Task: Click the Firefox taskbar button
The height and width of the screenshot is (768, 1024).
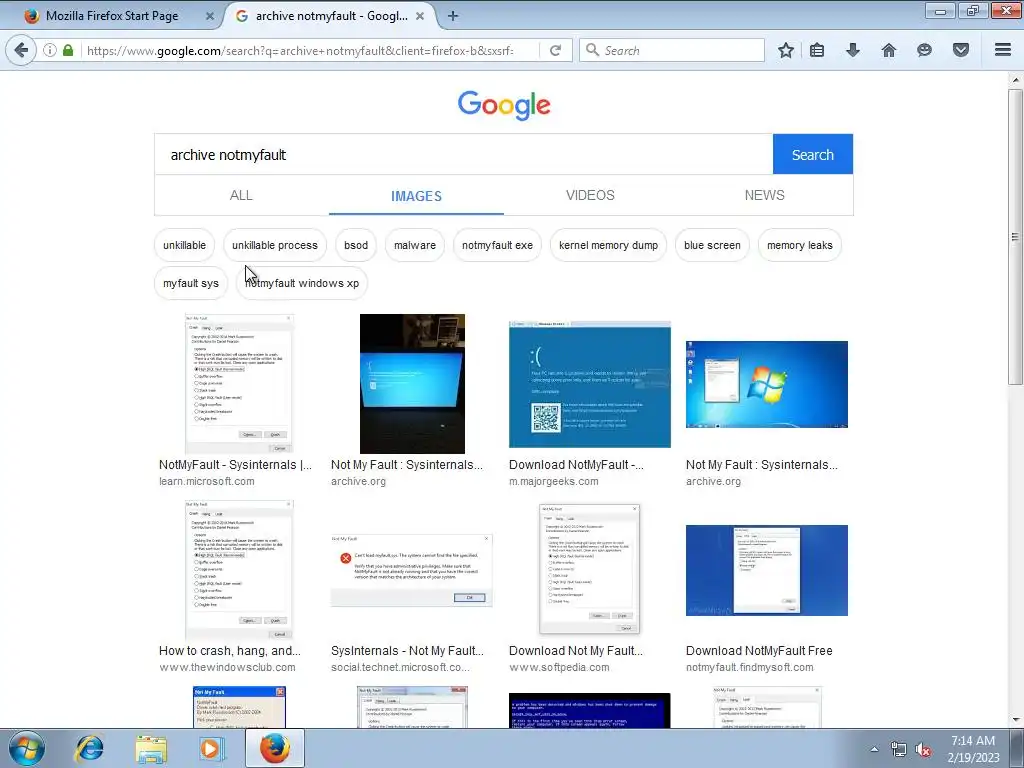Action: point(275,748)
